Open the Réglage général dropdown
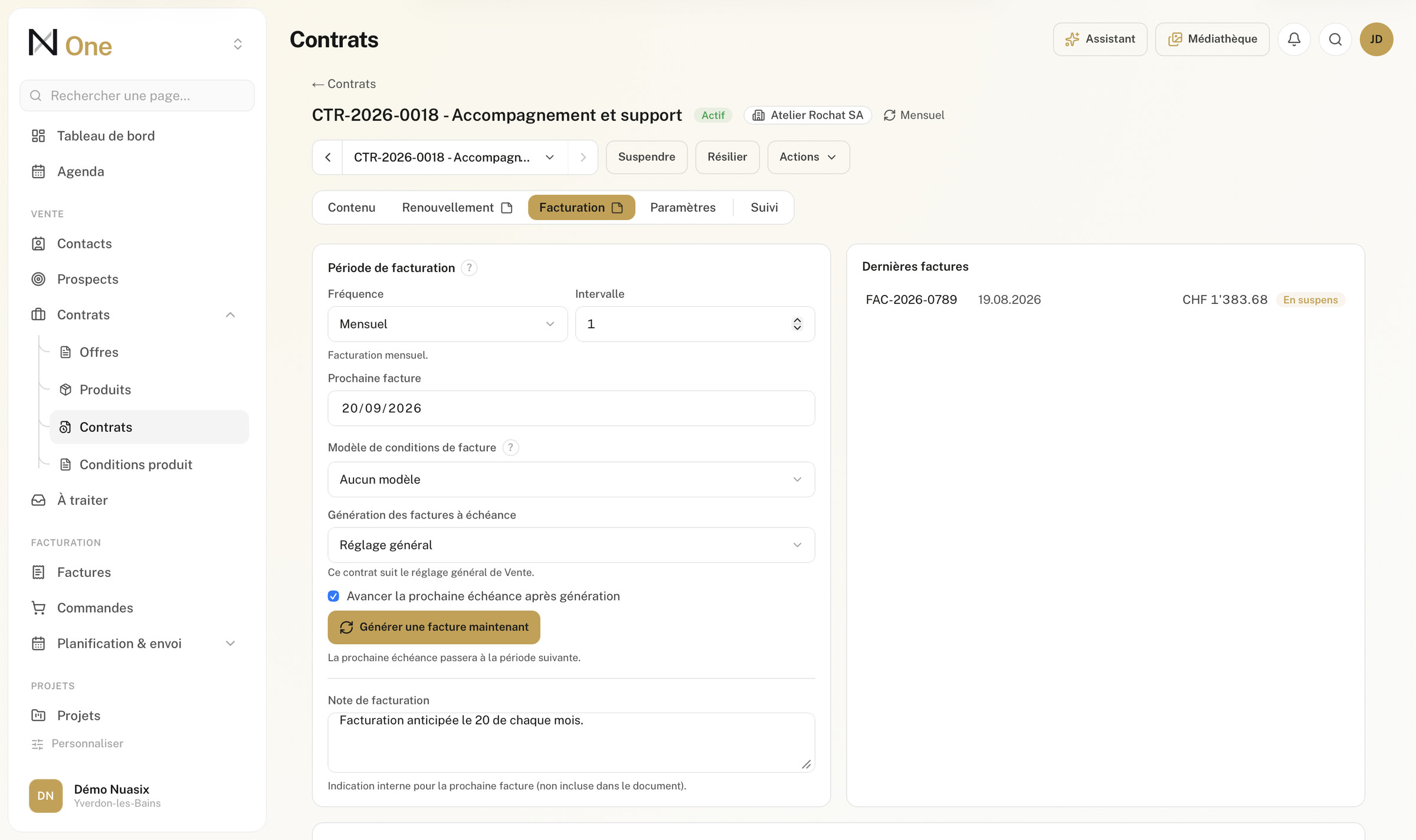Screen dimensions: 1416x840 571,545
